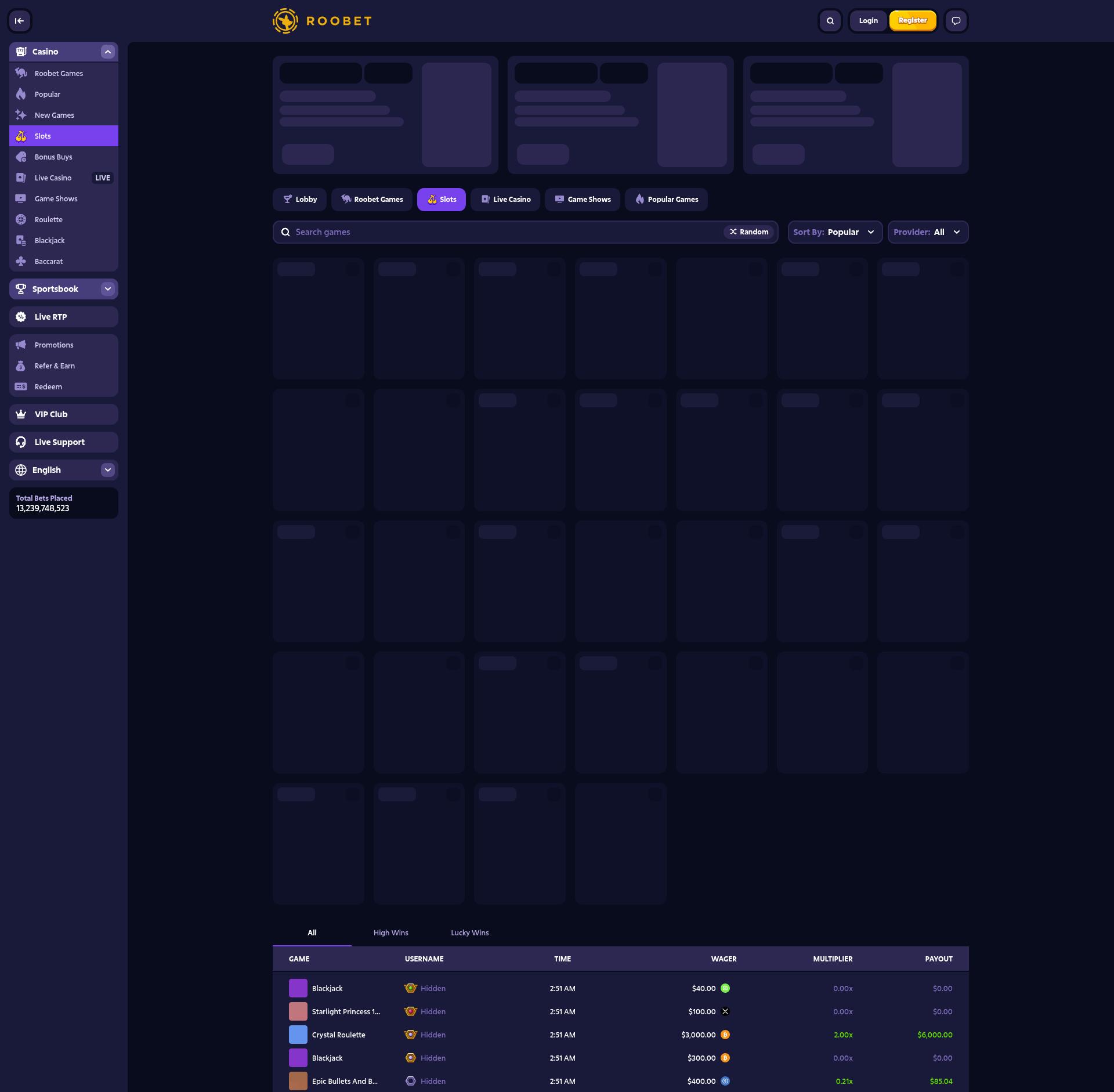Open the Provider All dropdown
The width and height of the screenshot is (1114, 1092).
pyautogui.click(x=927, y=232)
